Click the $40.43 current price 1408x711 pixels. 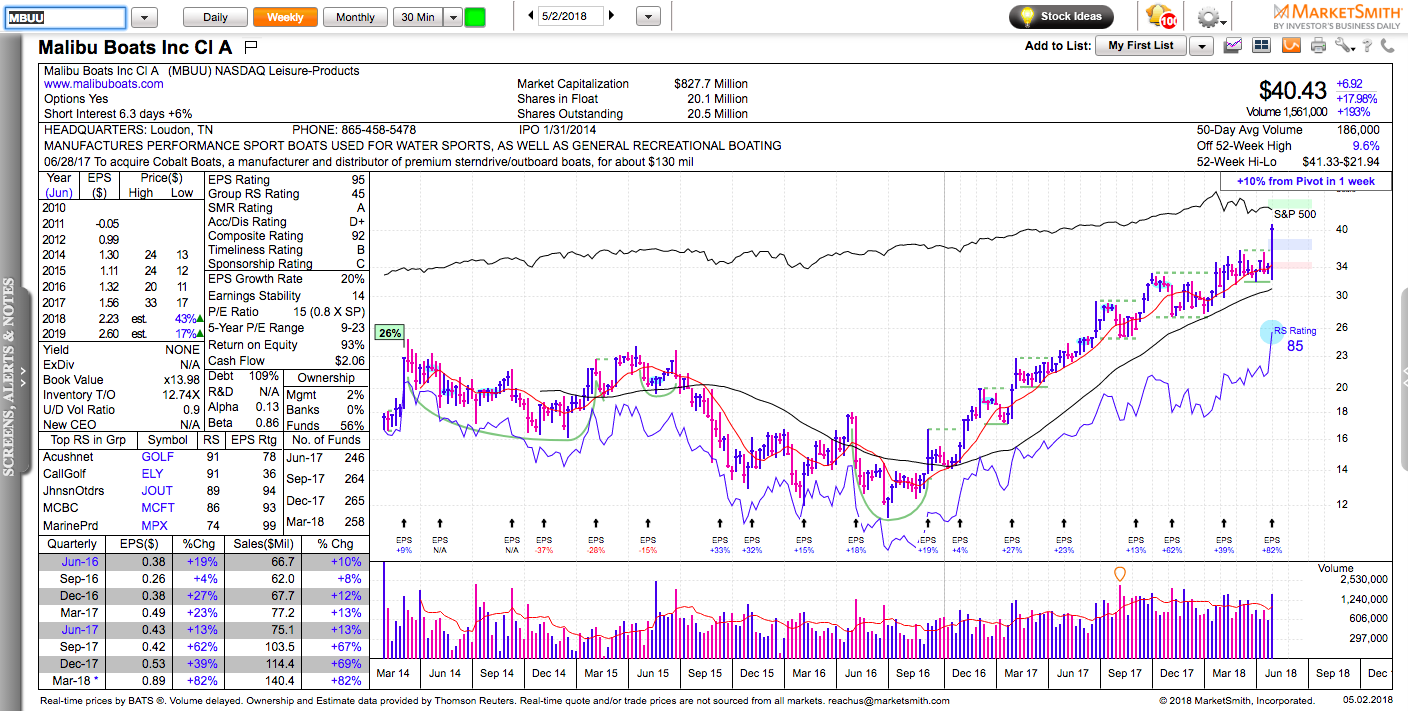[x=1293, y=90]
